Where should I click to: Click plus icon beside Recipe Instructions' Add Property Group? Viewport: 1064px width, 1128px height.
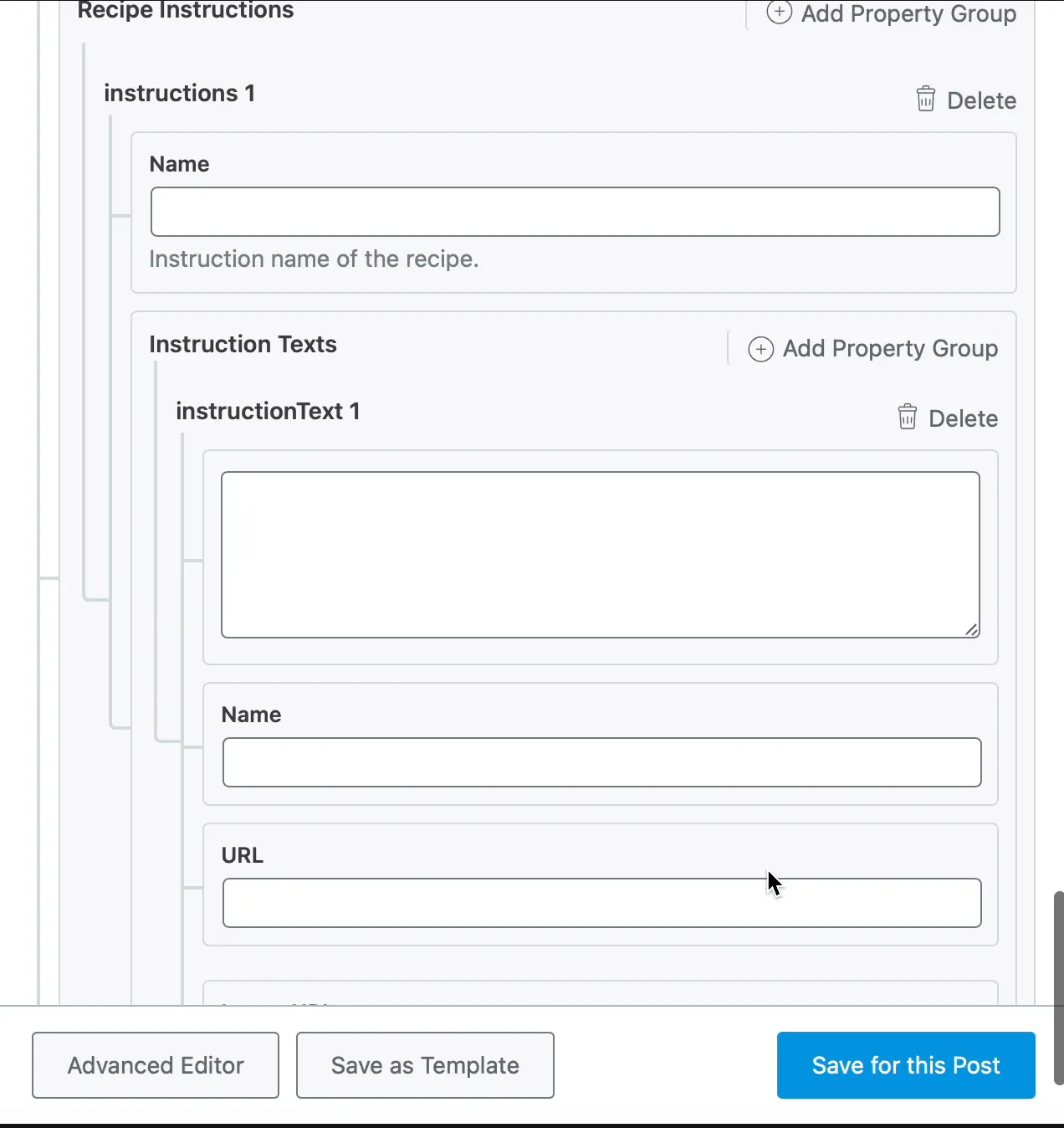(x=779, y=13)
